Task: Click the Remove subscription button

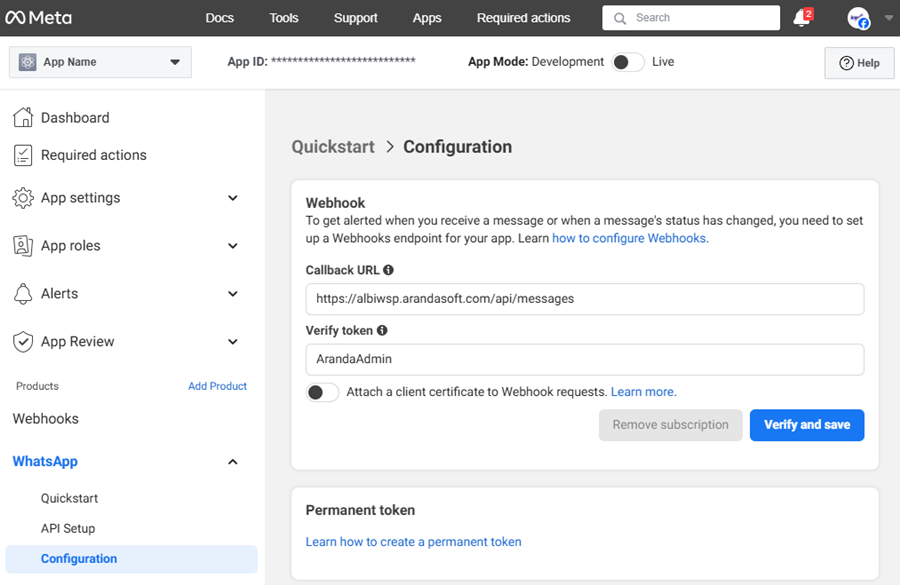Action: [670, 425]
